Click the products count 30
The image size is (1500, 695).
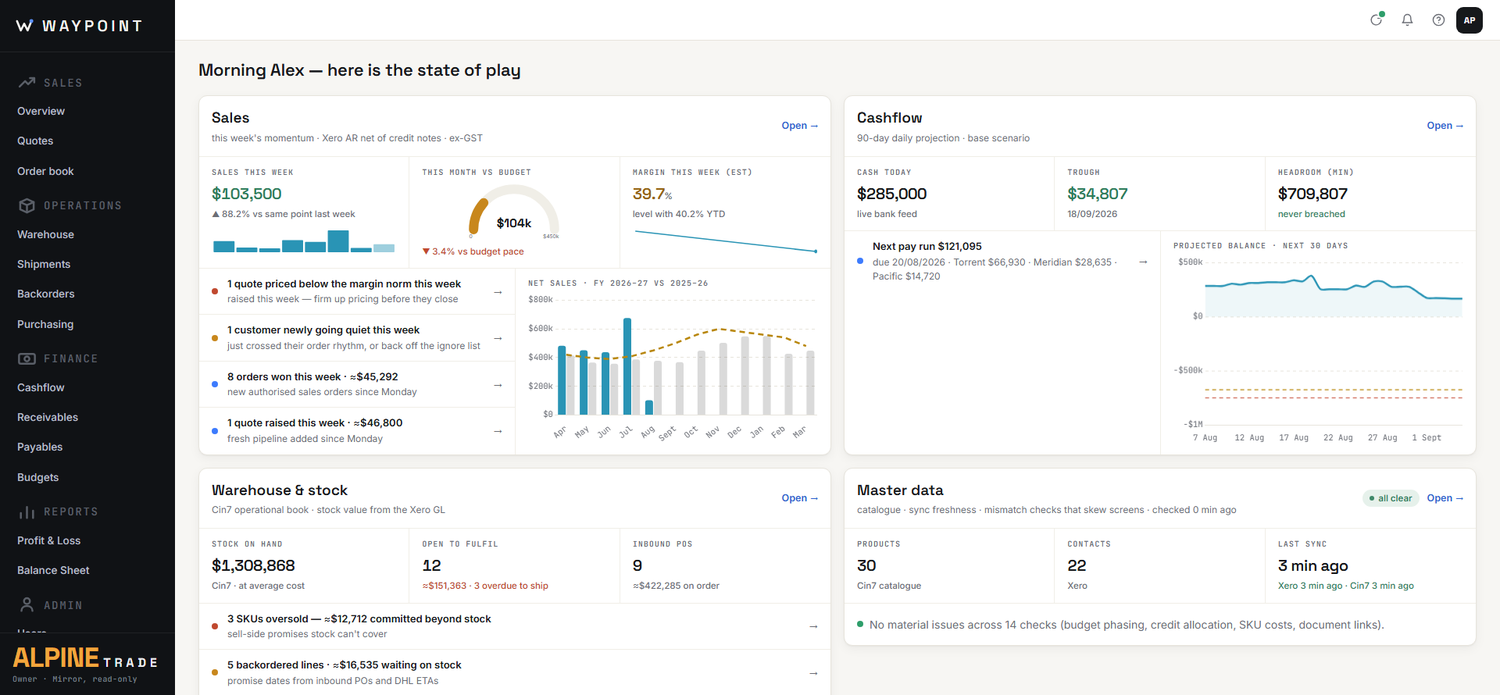coord(867,566)
